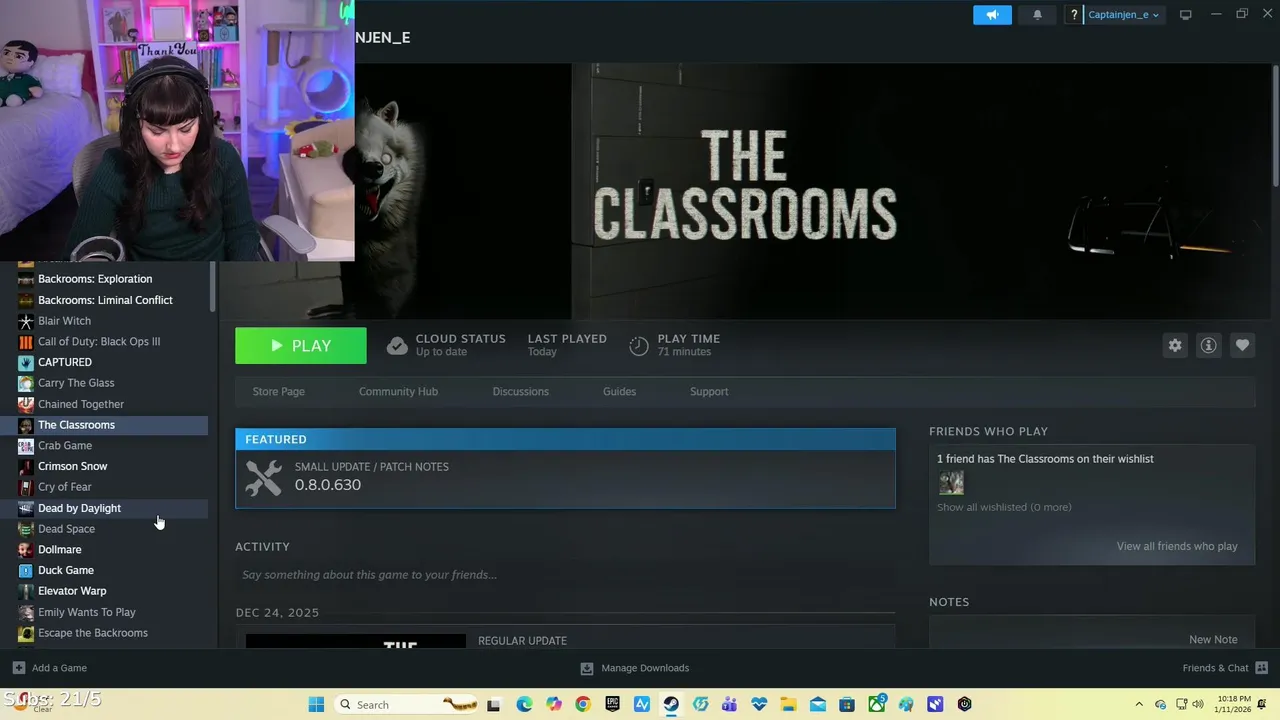This screenshot has height=720, width=1280.
Task: Open the Community Hub tab
Action: tap(398, 391)
